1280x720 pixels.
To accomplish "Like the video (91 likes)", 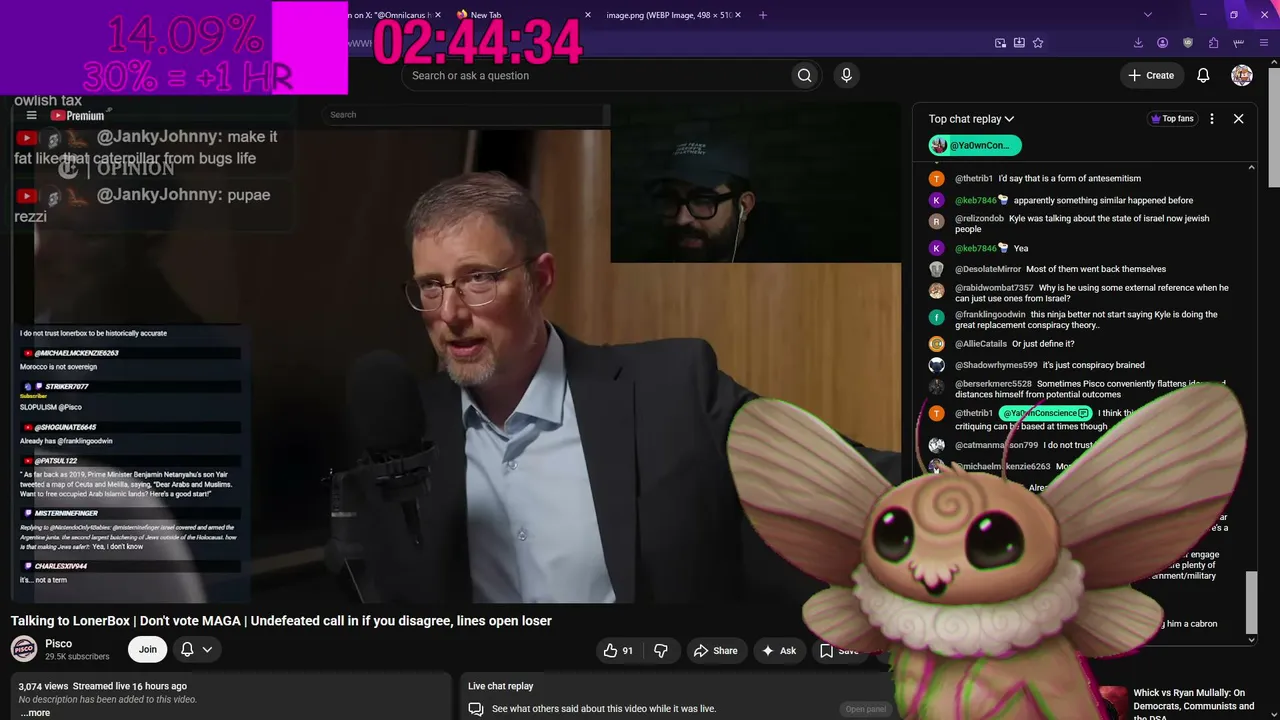I will [x=618, y=650].
